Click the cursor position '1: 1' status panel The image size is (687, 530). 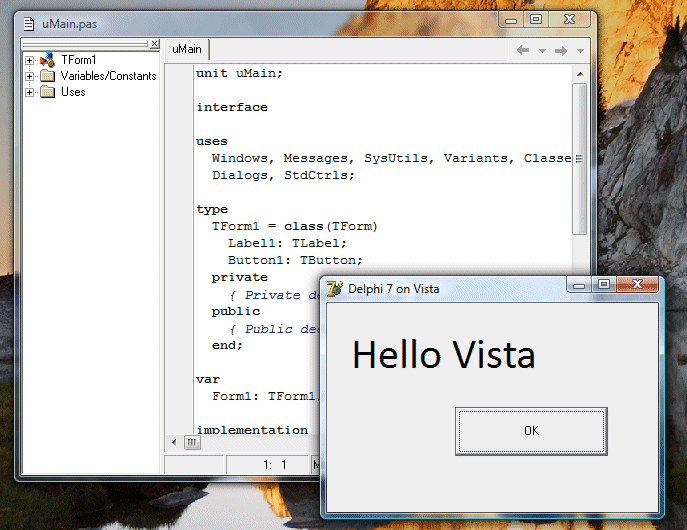(x=267, y=465)
